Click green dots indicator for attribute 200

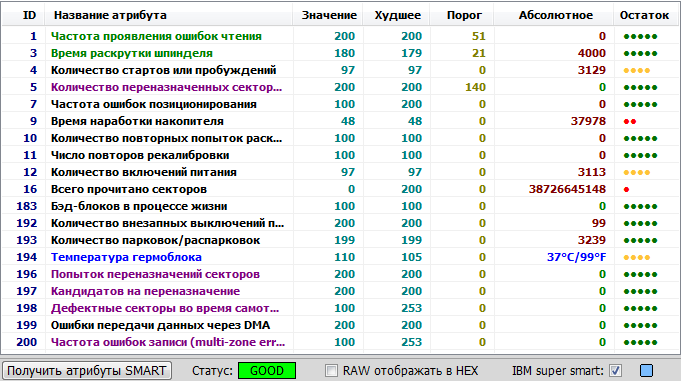[640, 343]
